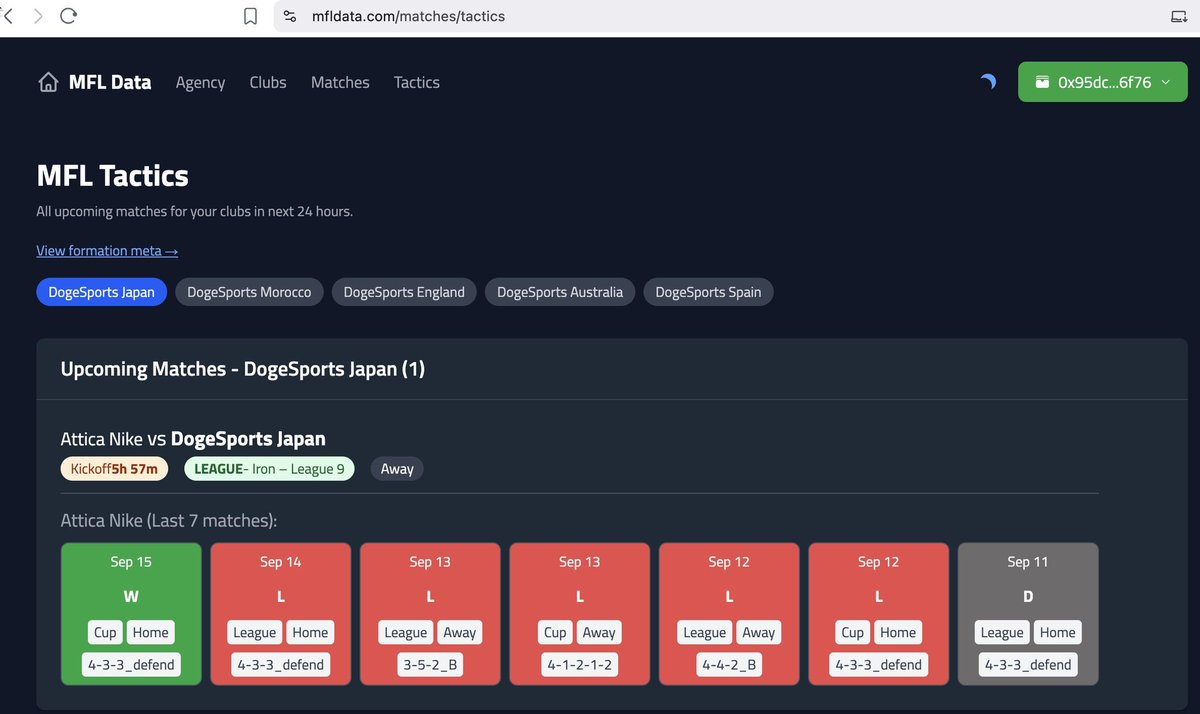Open the Clubs nav item
1200x714 pixels.
pyautogui.click(x=268, y=82)
